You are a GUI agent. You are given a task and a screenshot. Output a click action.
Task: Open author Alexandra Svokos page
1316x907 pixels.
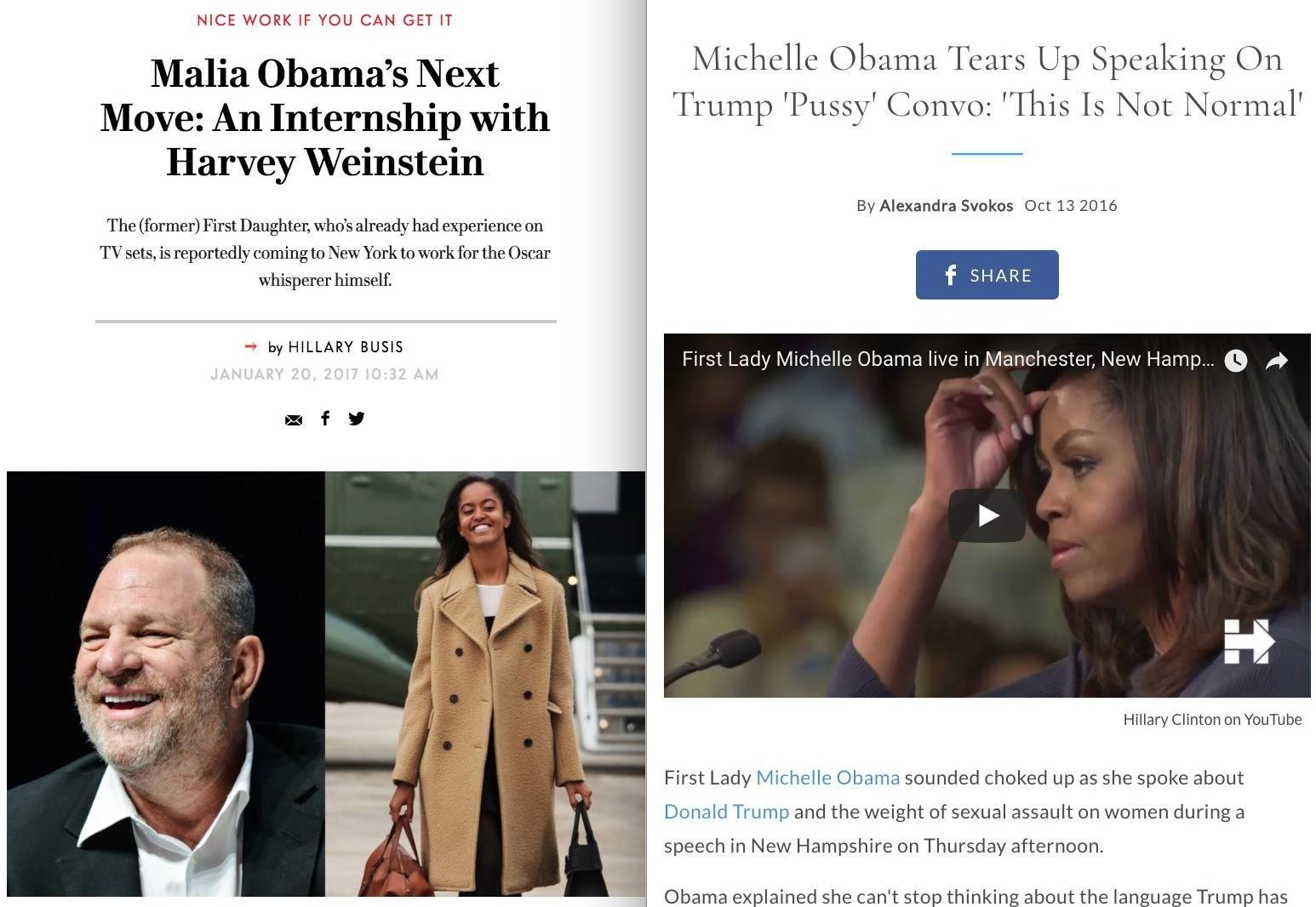(x=946, y=206)
